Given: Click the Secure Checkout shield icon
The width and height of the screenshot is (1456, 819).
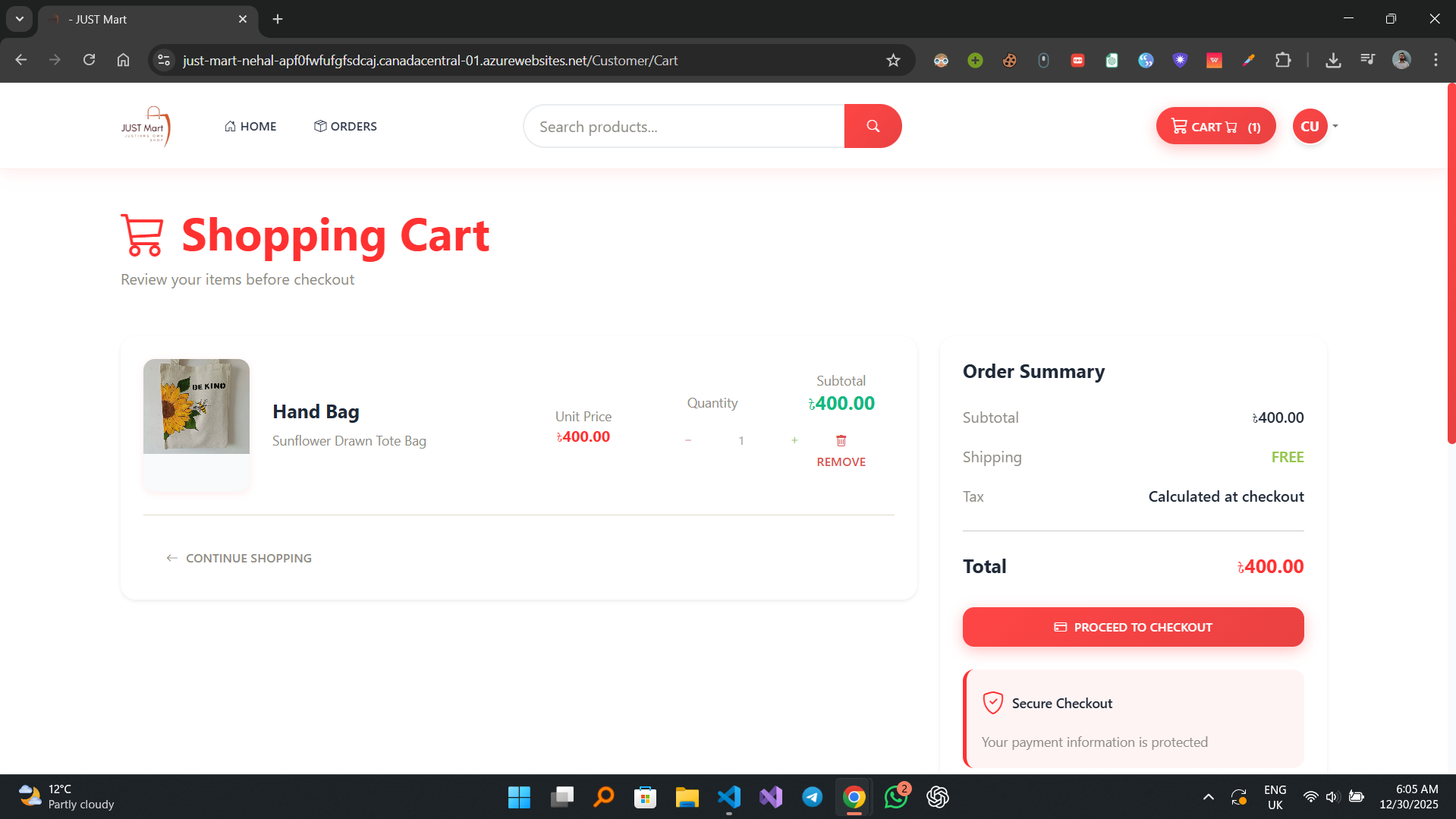Looking at the screenshot, I should point(992,702).
